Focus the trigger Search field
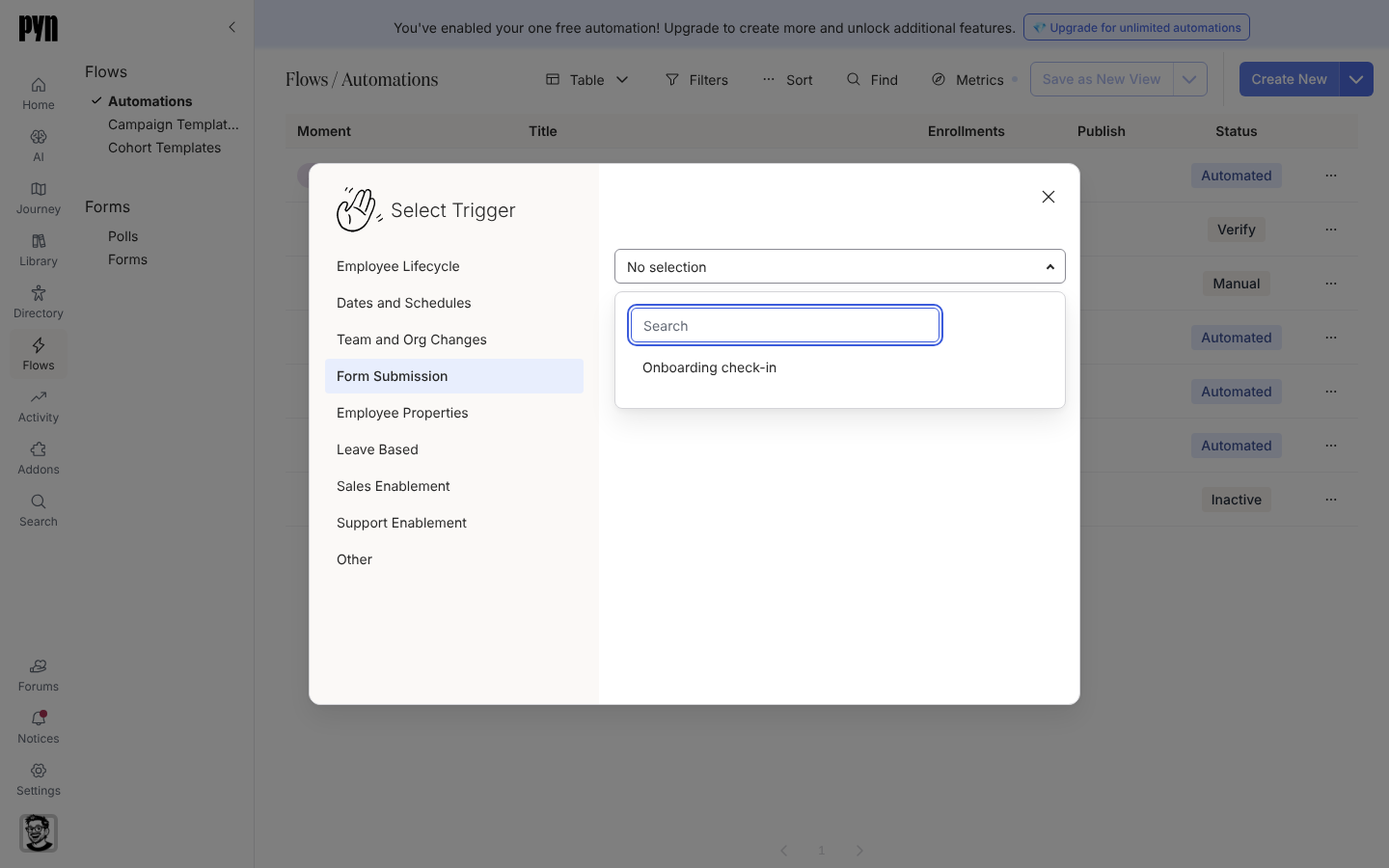Screen dimensions: 1389x868 [x=785, y=325]
